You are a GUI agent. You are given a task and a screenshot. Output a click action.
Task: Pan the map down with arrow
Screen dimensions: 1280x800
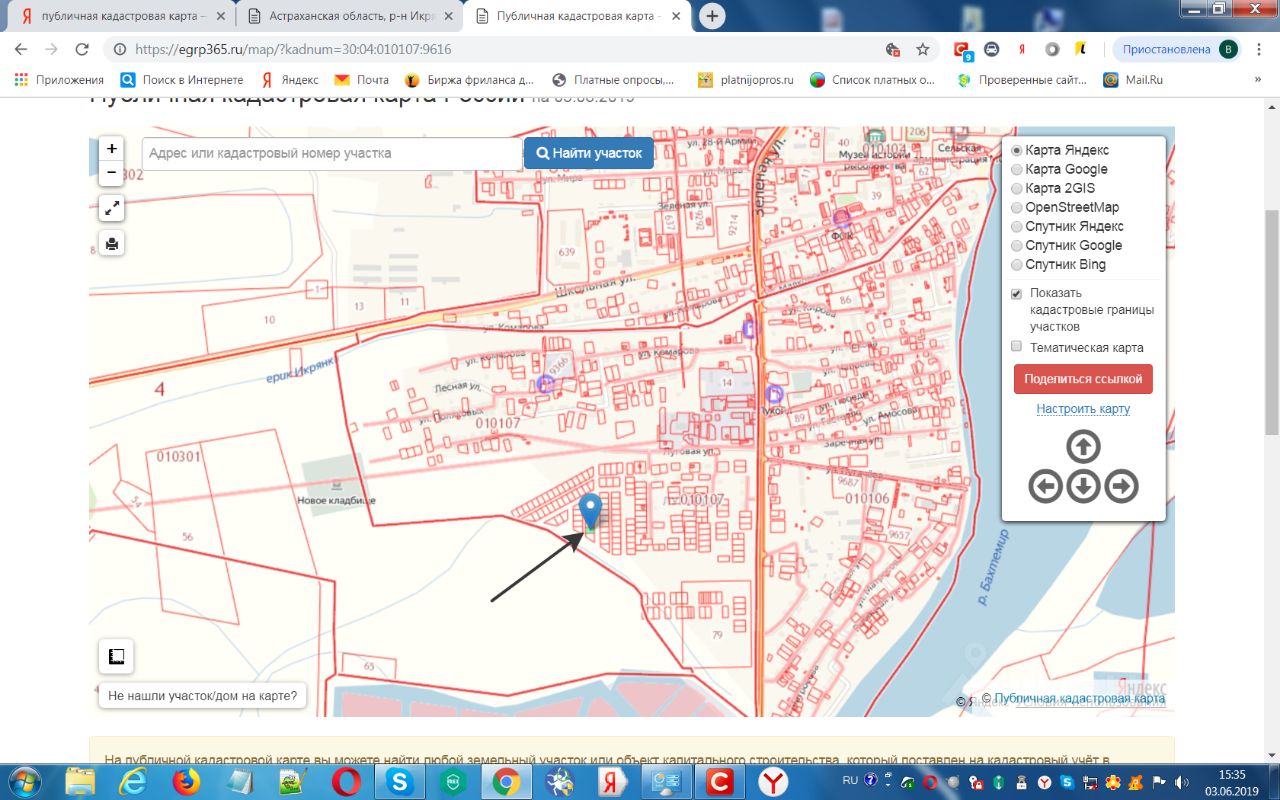click(1084, 487)
